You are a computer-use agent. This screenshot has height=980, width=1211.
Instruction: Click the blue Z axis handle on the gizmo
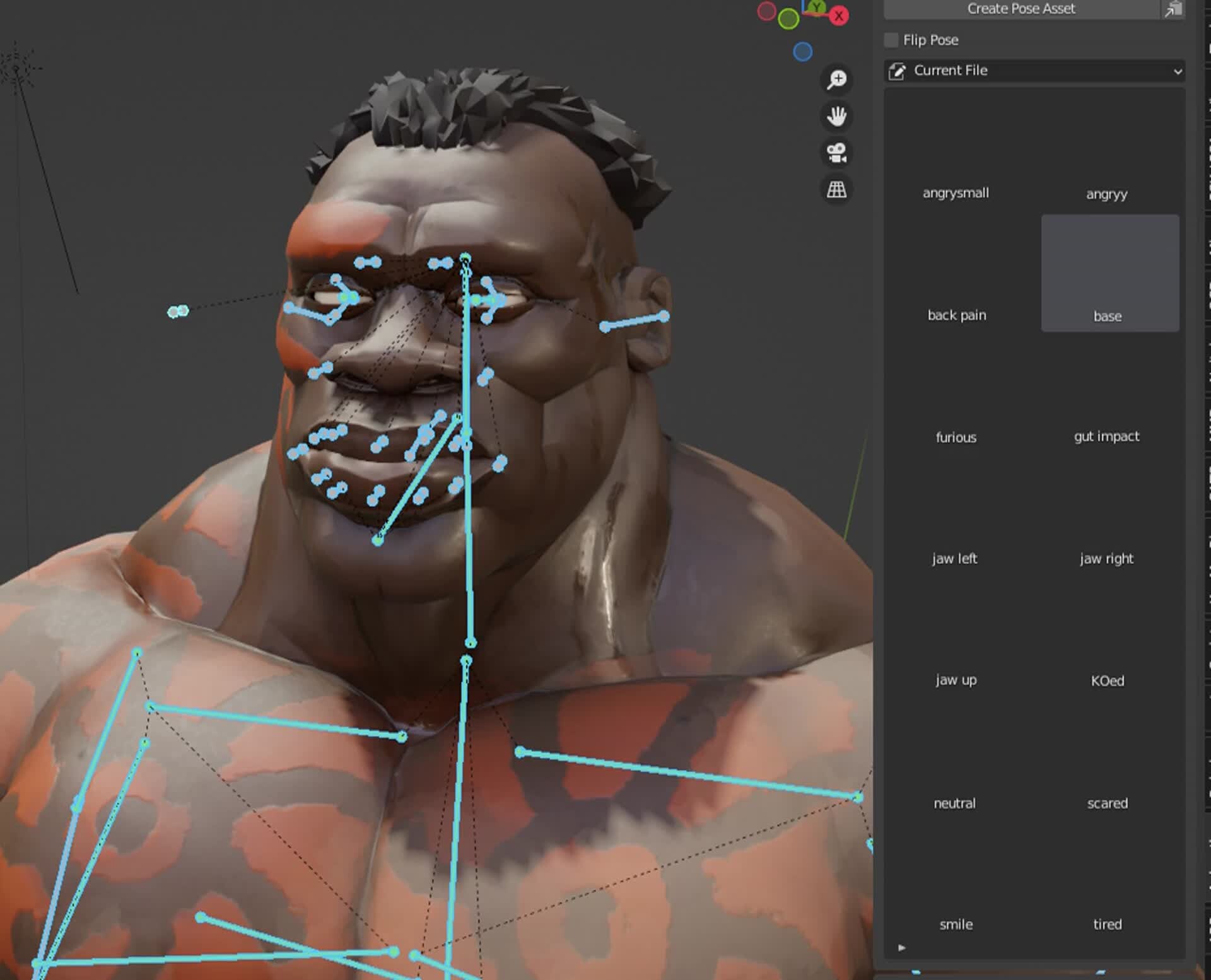click(802, 52)
